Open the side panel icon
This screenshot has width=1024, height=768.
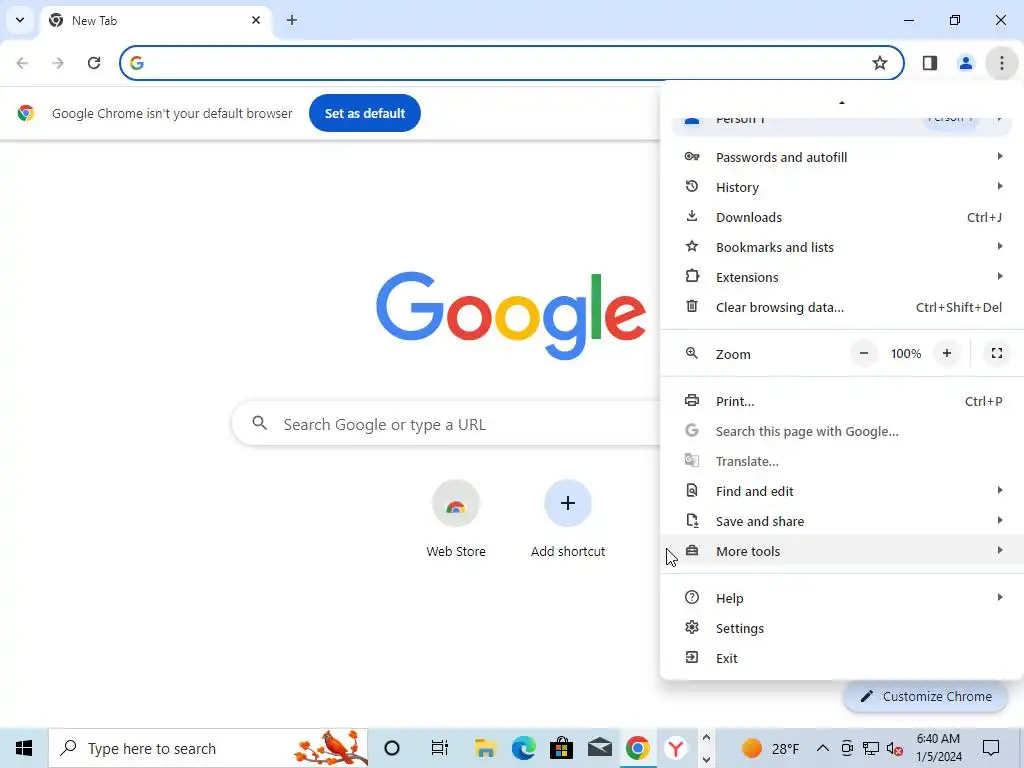[x=930, y=63]
